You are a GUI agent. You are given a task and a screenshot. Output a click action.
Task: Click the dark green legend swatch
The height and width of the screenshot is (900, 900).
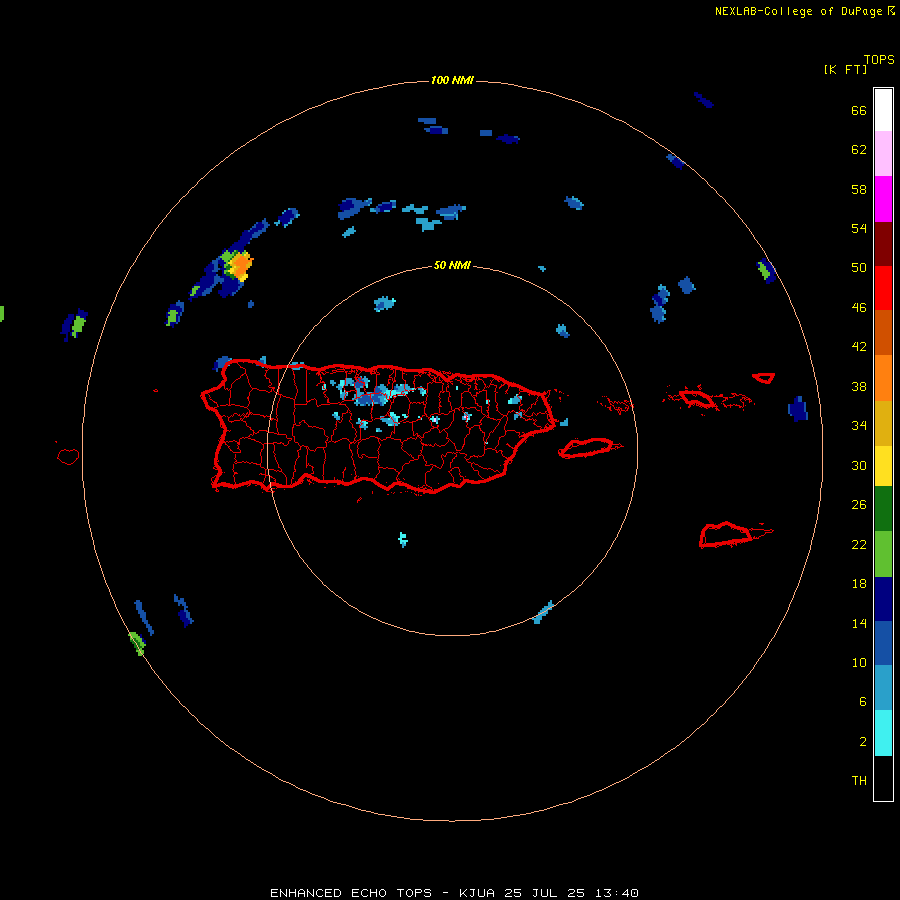883,509
